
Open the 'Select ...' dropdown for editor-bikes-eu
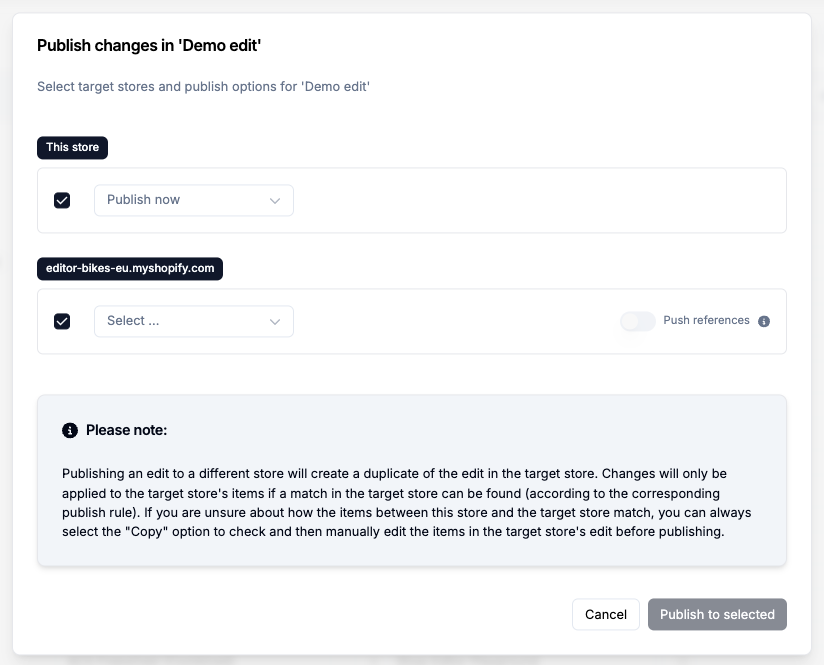tap(193, 321)
